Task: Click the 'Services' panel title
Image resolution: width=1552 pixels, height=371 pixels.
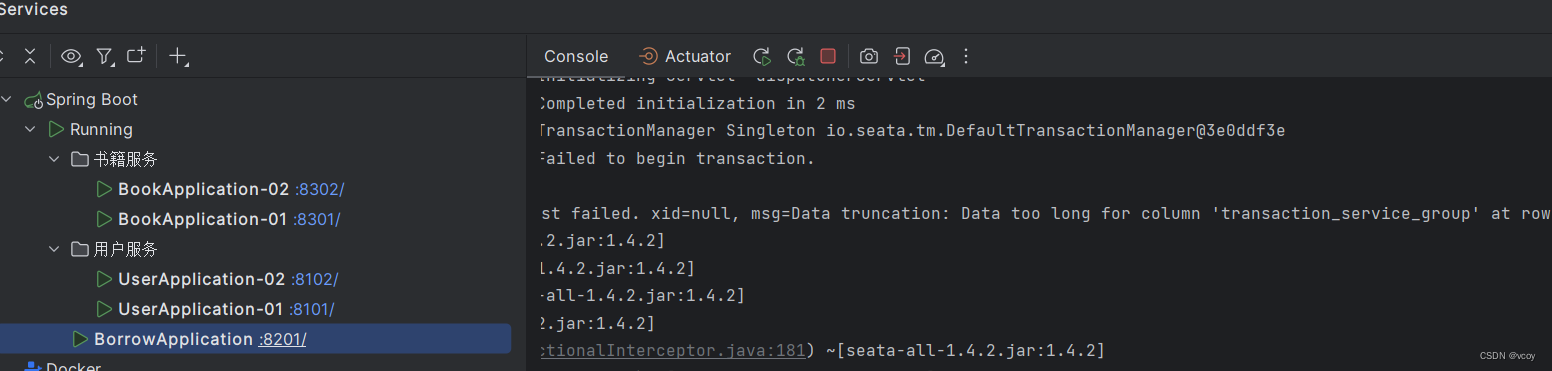Action: click(x=33, y=10)
